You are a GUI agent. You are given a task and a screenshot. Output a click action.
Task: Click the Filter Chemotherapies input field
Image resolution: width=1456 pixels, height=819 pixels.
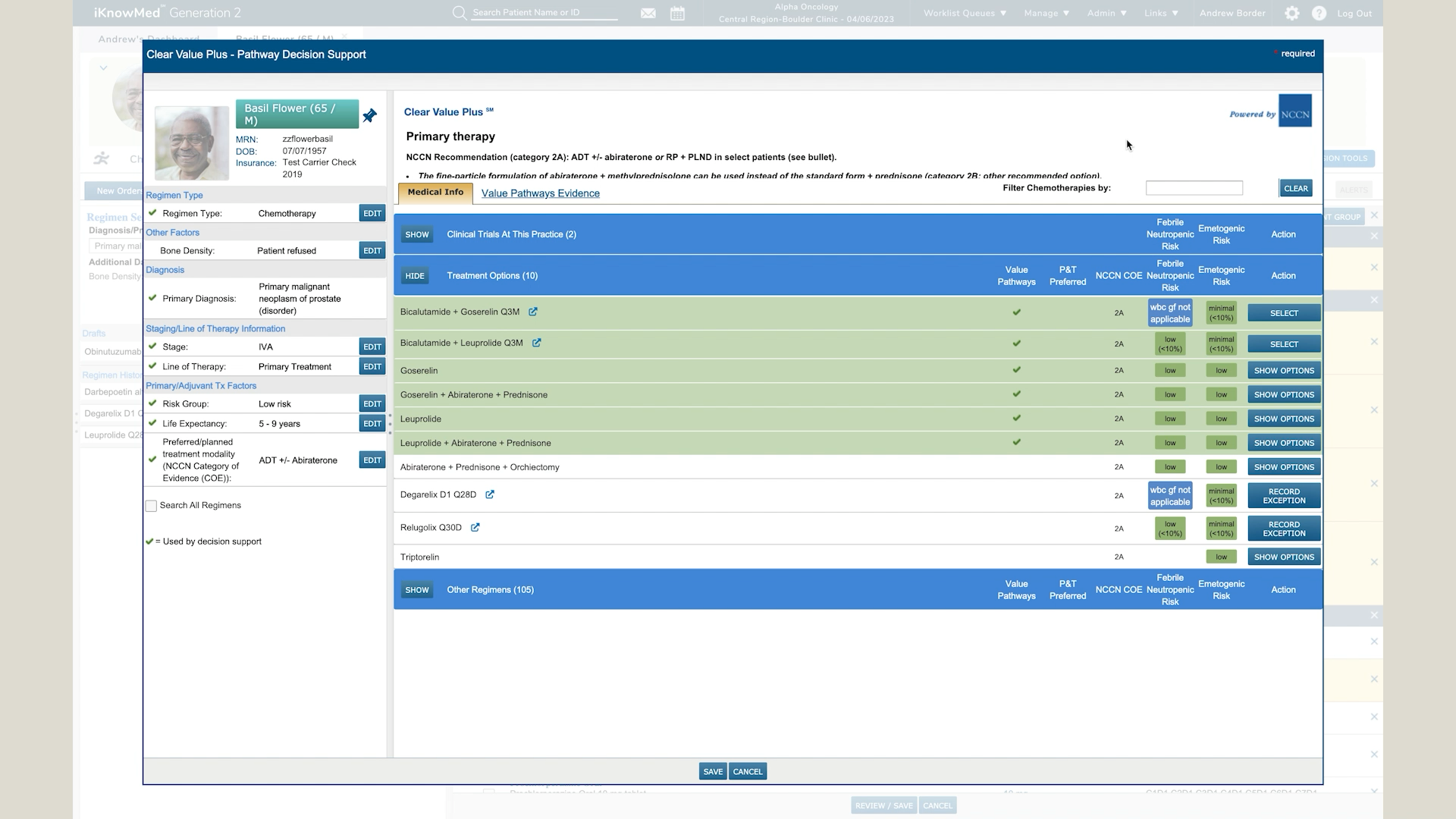(x=1194, y=188)
